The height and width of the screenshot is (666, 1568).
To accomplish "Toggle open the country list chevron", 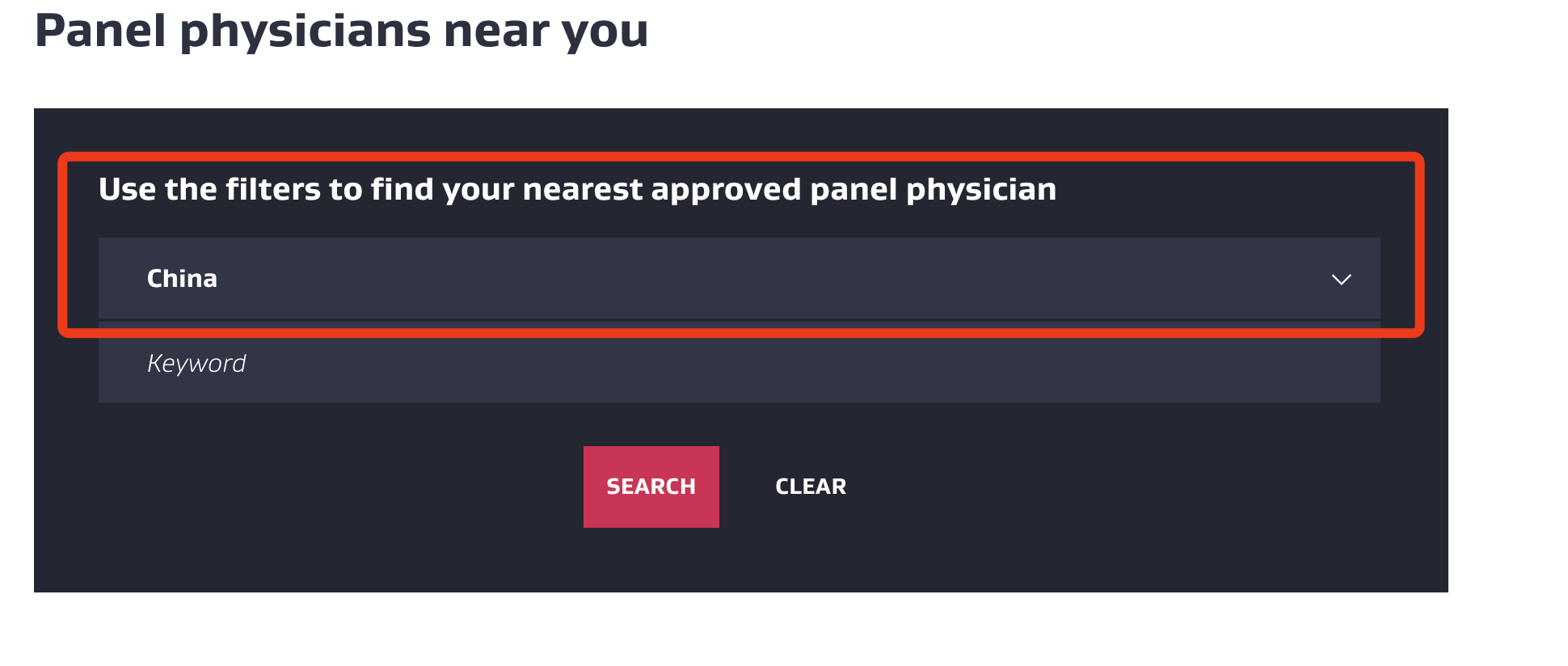I will [1341, 280].
